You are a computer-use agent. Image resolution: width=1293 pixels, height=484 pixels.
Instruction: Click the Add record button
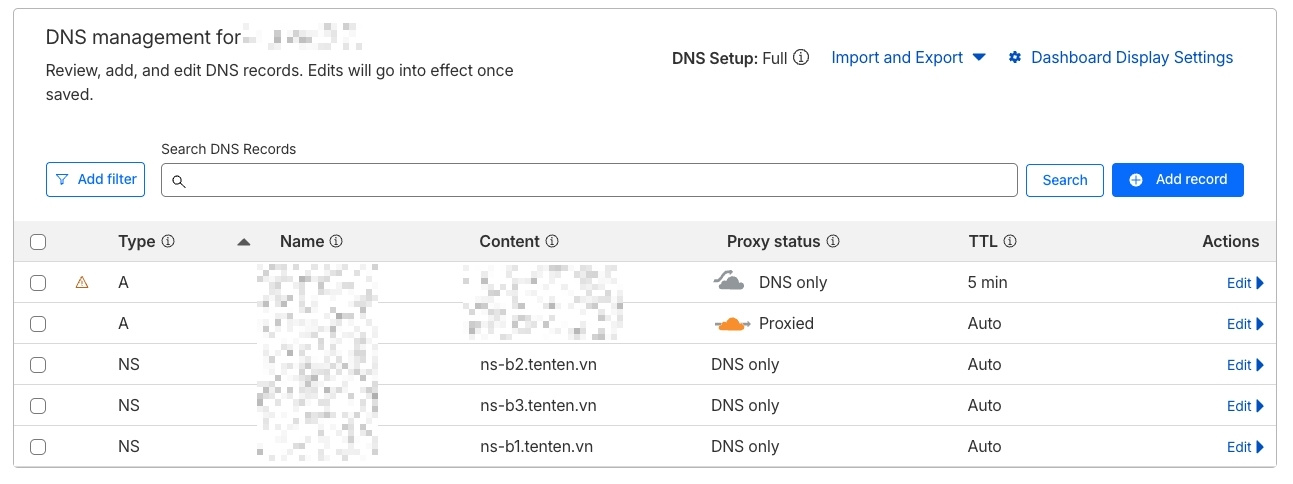[x=1177, y=180]
